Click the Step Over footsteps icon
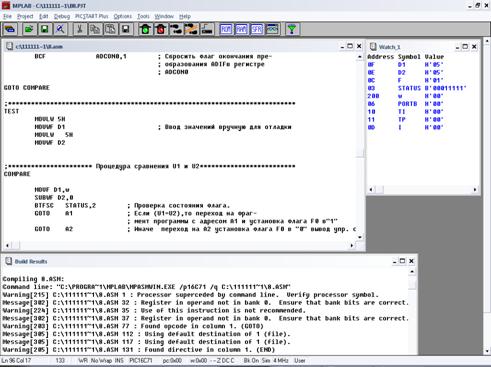Screen dimensions: 491x367 pyautogui.click(x=191, y=29)
